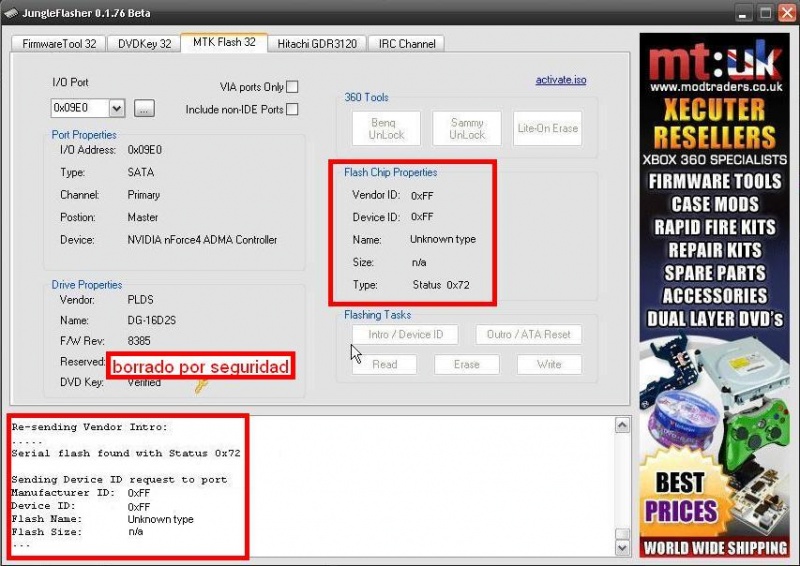The width and height of the screenshot is (800, 566).
Task: Click the SATA port type value
Action: tap(141, 173)
